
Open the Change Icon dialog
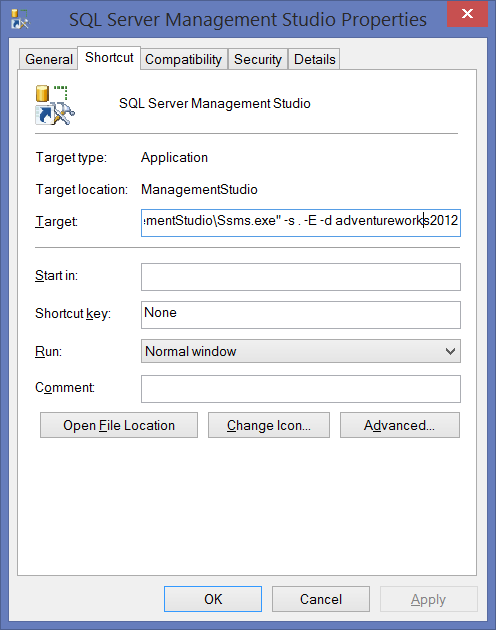pyautogui.click(x=269, y=425)
